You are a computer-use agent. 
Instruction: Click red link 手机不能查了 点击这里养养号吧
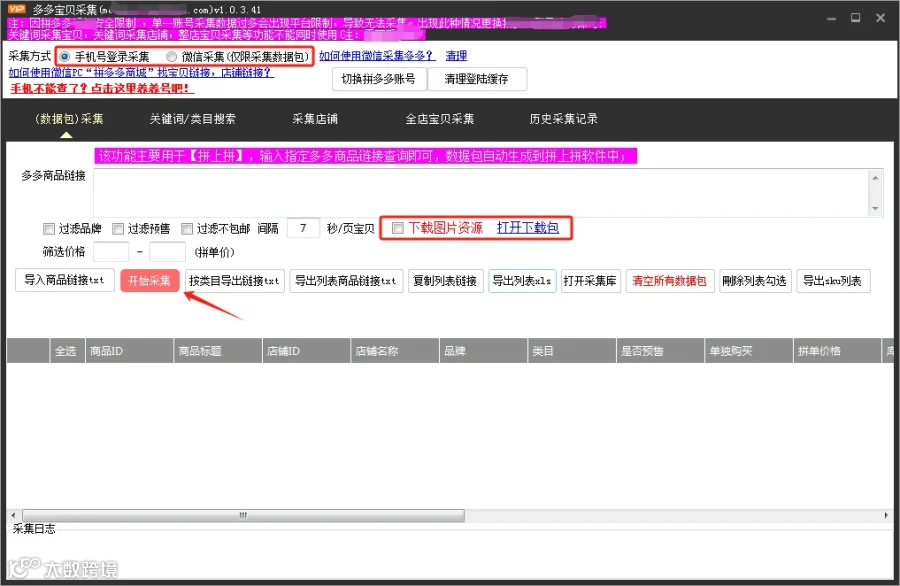coord(102,88)
